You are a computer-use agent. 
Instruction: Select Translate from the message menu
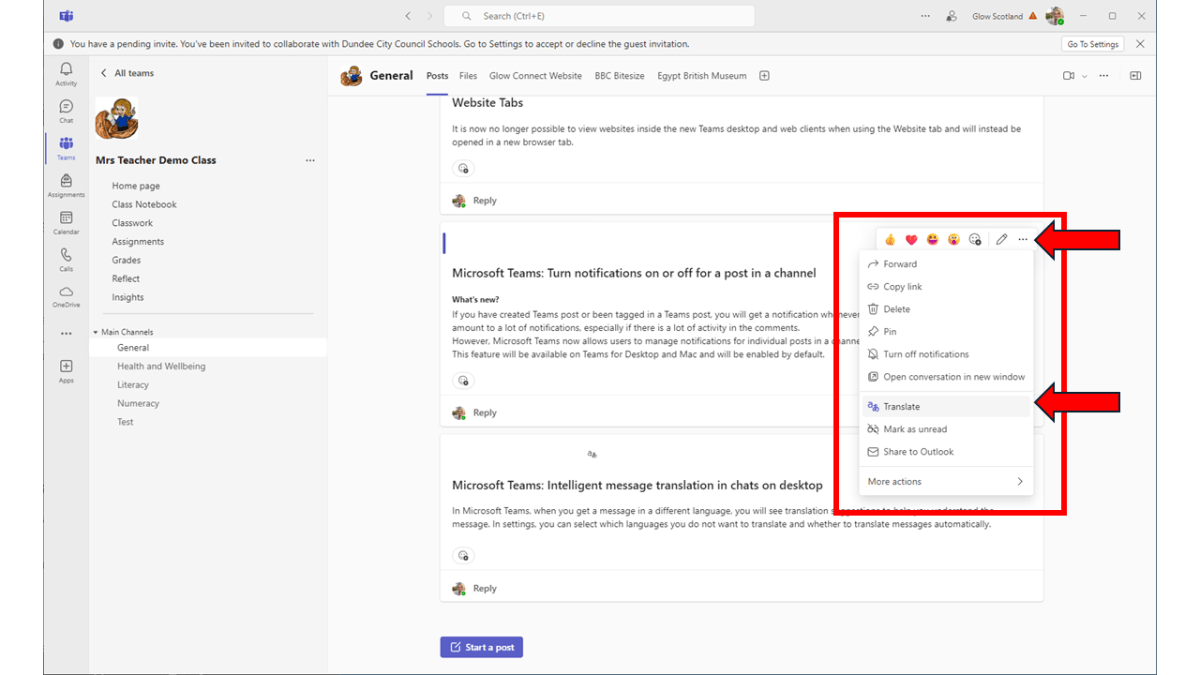[903, 406]
